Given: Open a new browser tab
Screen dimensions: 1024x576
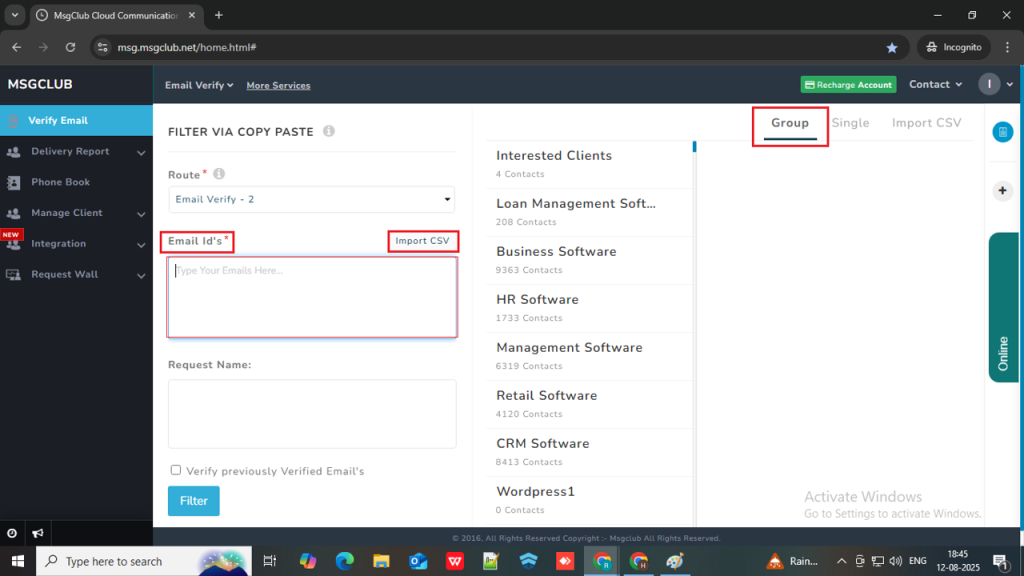Looking at the screenshot, I should click(x=219, y=15).
